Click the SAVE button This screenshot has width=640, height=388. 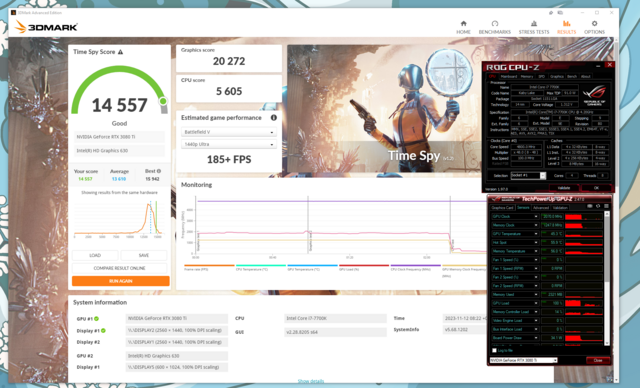click(144, 255)
